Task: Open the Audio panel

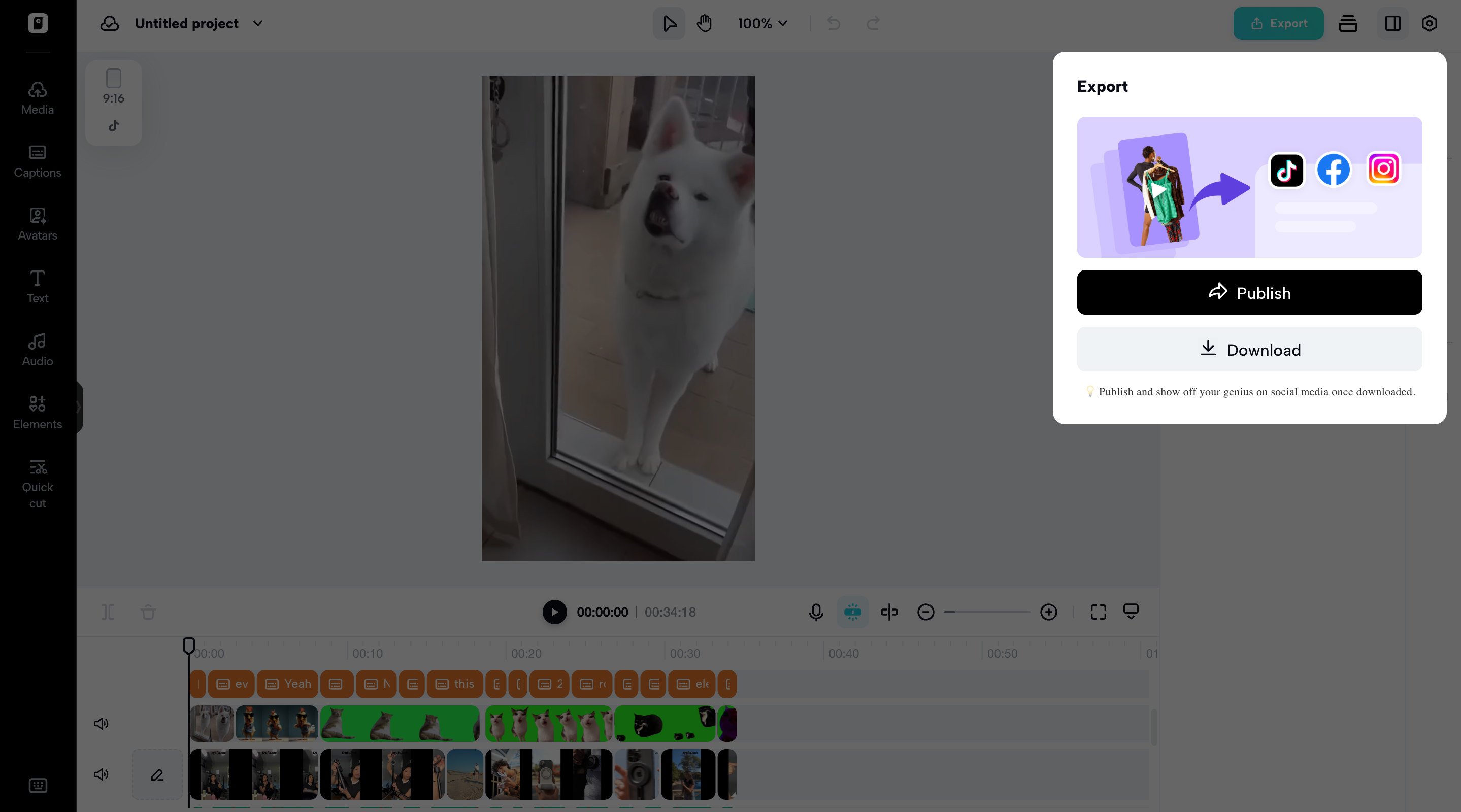Action: 37,349
